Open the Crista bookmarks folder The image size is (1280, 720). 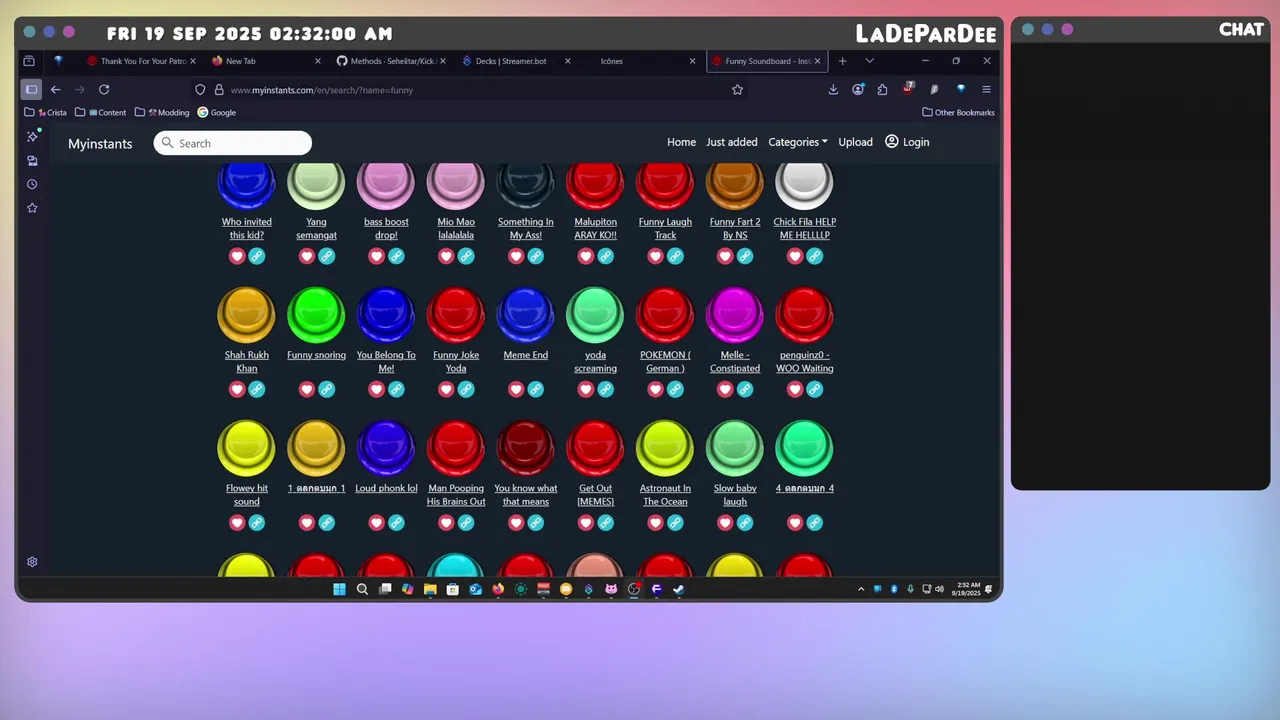[45, 112]
